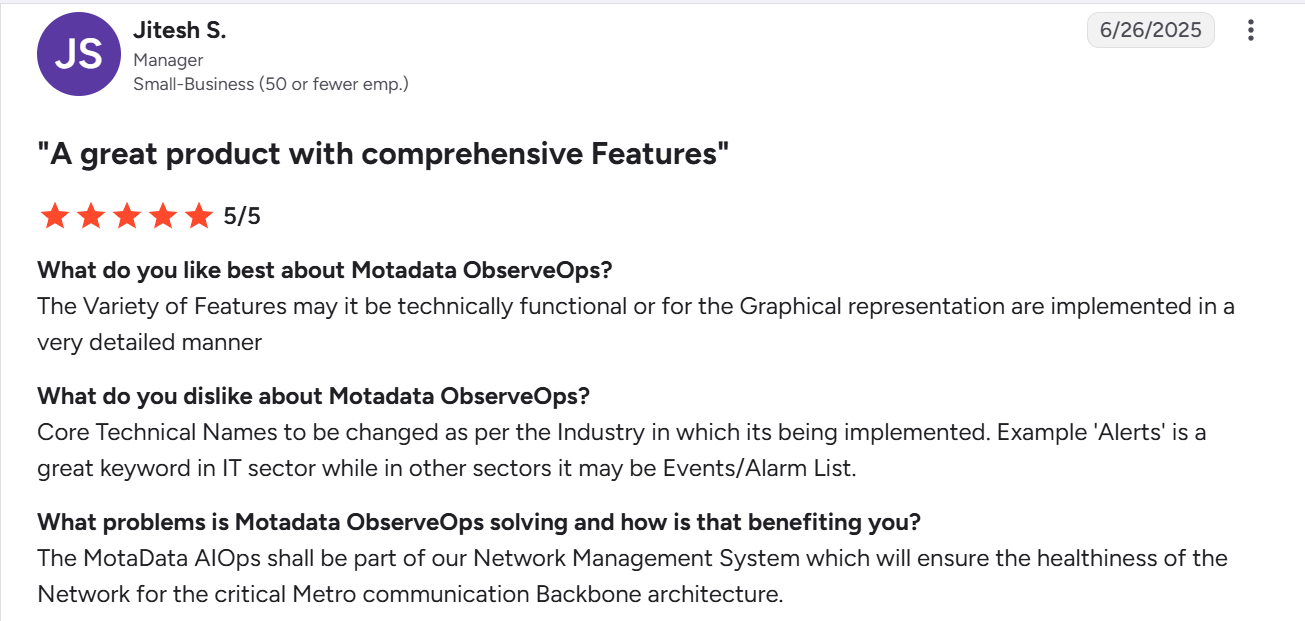
Task: Select the third rating star
Action: pos(127,216)
